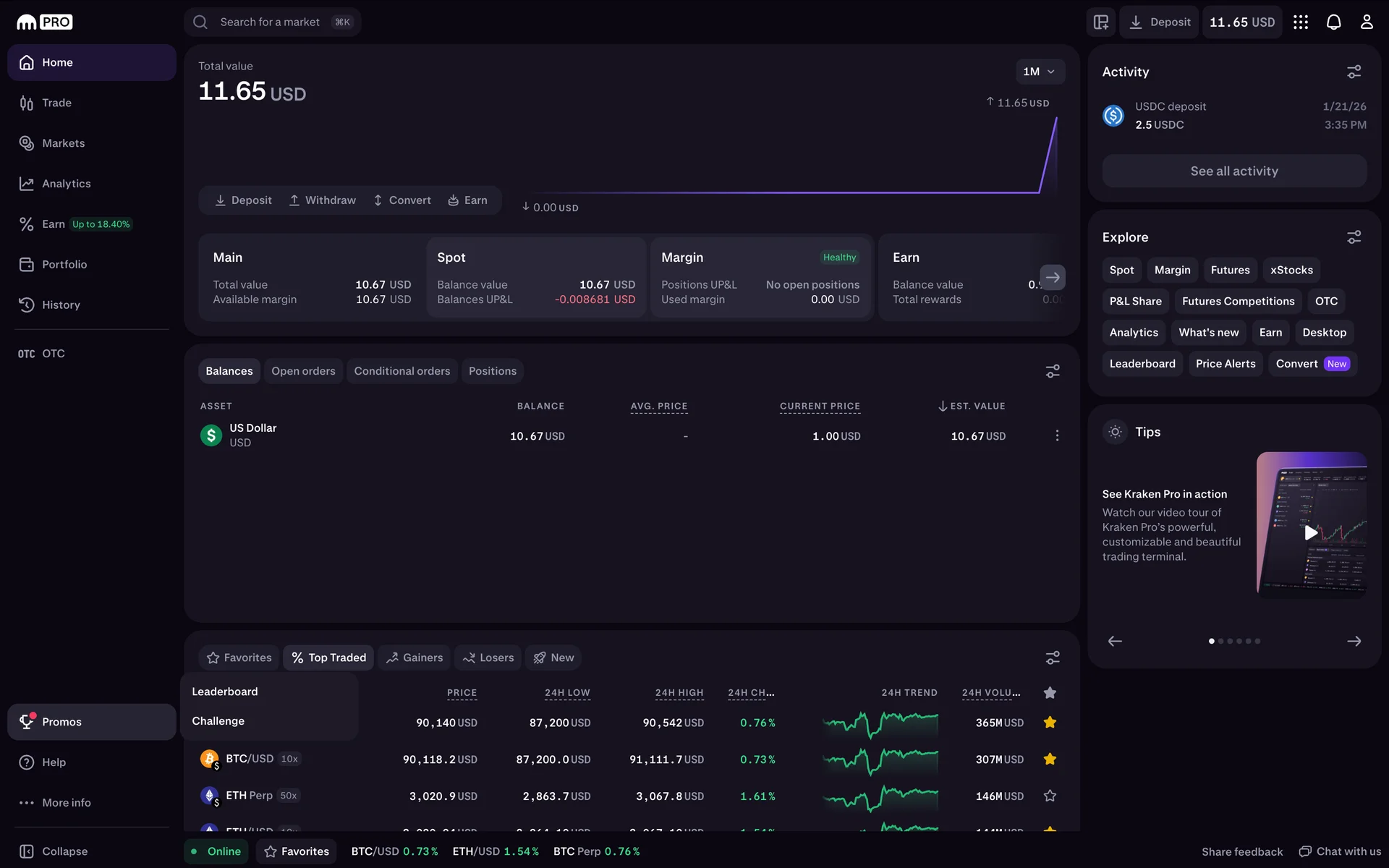Viewport: 1389px width, 868px height.
Task: Click See all activity button
Action: pyautogui.click(x=1233, y=171)
